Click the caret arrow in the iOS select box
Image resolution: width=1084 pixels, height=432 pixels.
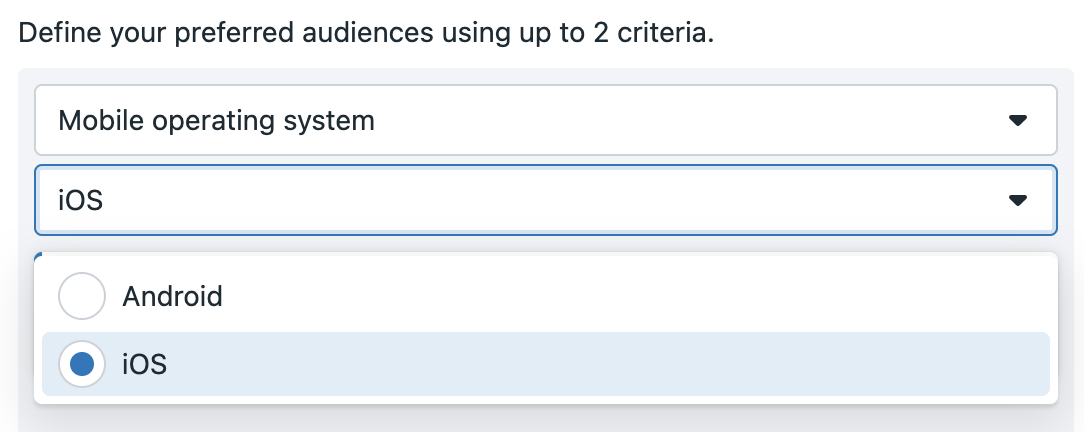(x=1017, y=200)
